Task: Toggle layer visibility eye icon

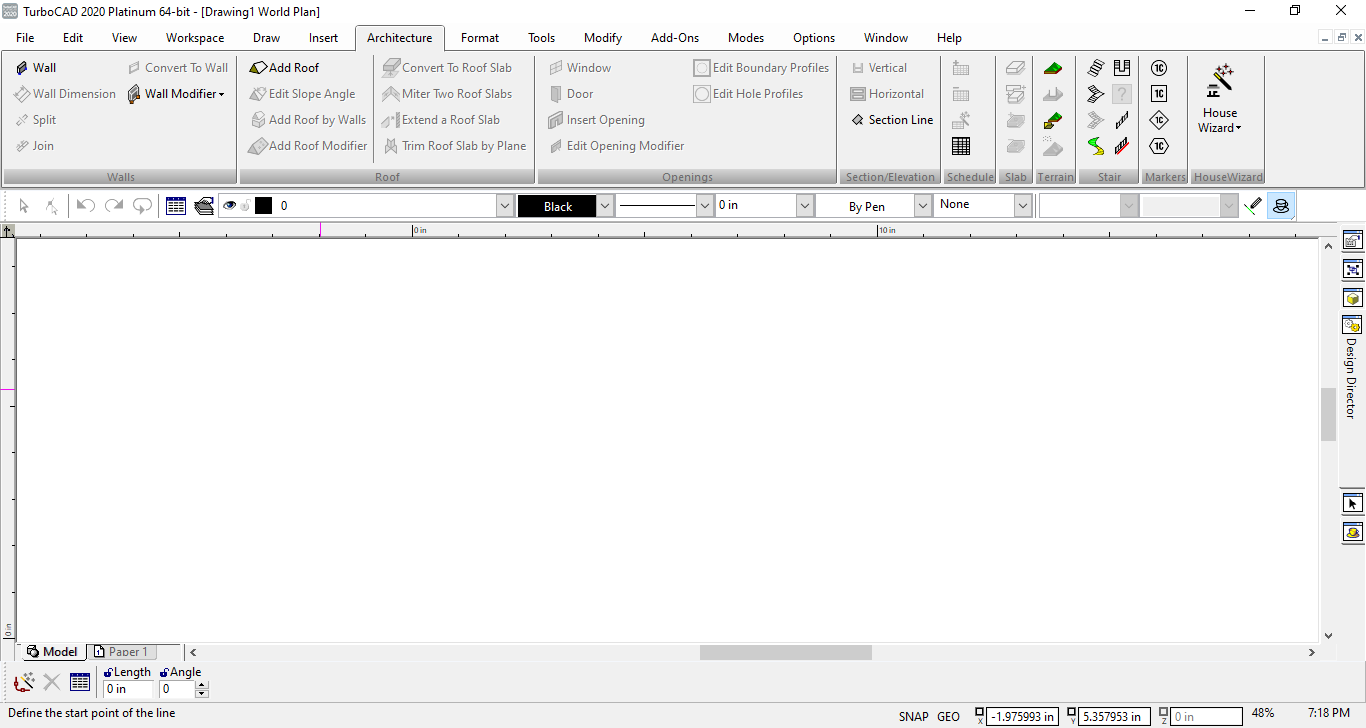Action: click(x=230, y=206)
